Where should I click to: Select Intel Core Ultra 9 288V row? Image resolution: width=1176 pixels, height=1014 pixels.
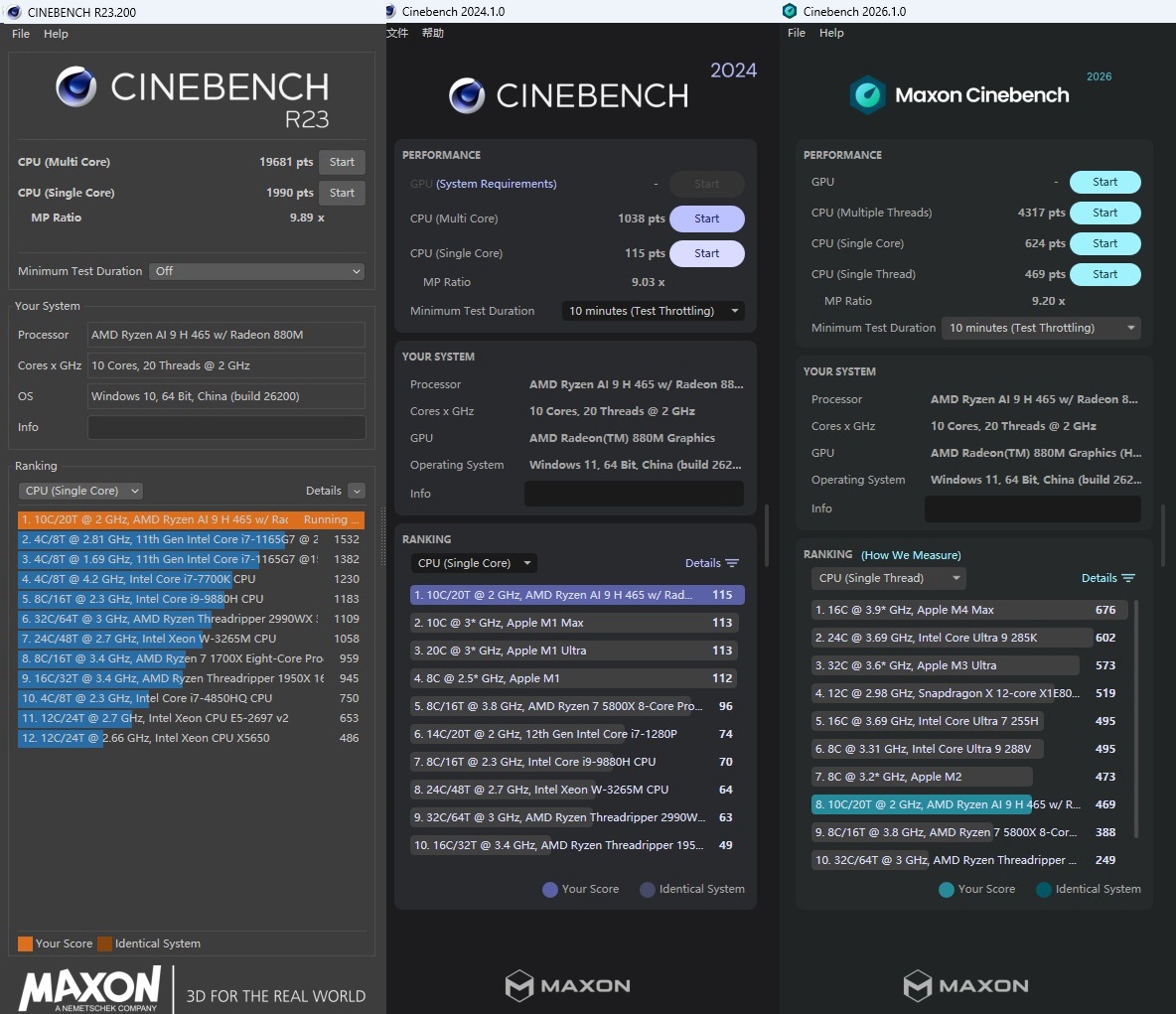(969, 749)
